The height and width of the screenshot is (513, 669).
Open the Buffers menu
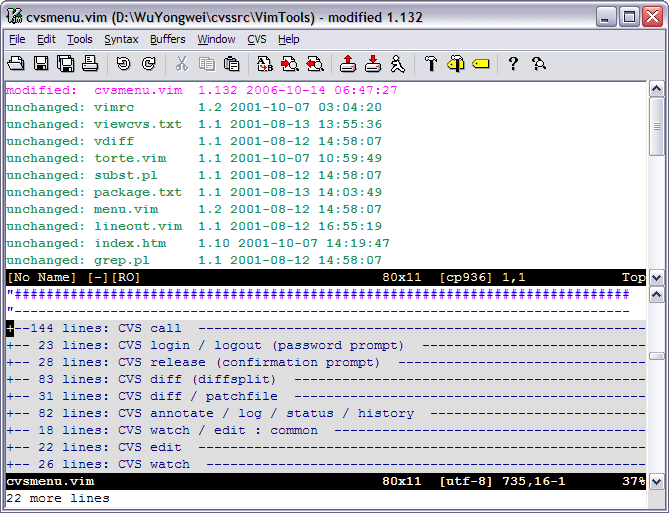point(167,39)
